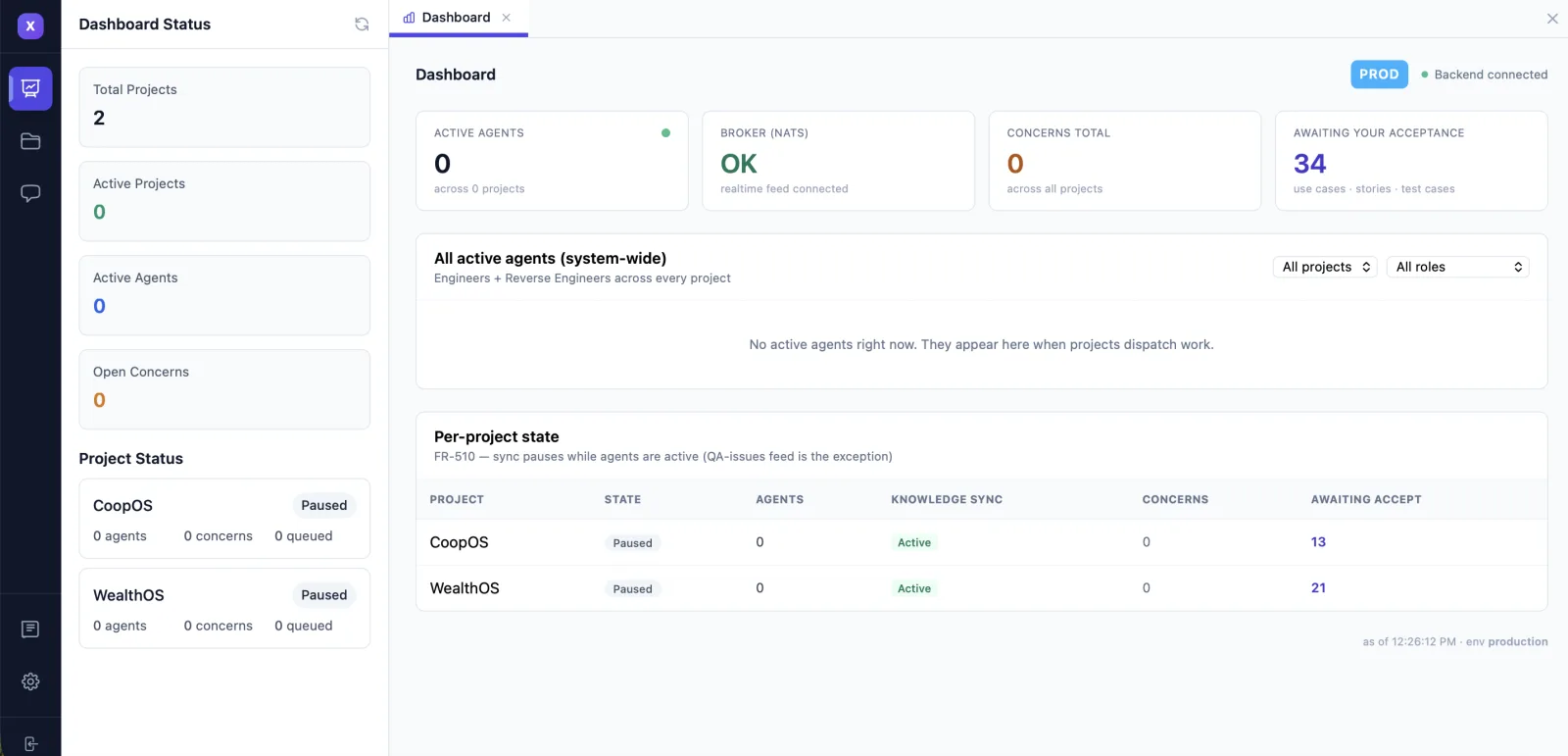Image resolution: width=1568 pixels, height=756 pixels.
Task: Click the Paused badge on CoopOS card
Action: [324, 505]
